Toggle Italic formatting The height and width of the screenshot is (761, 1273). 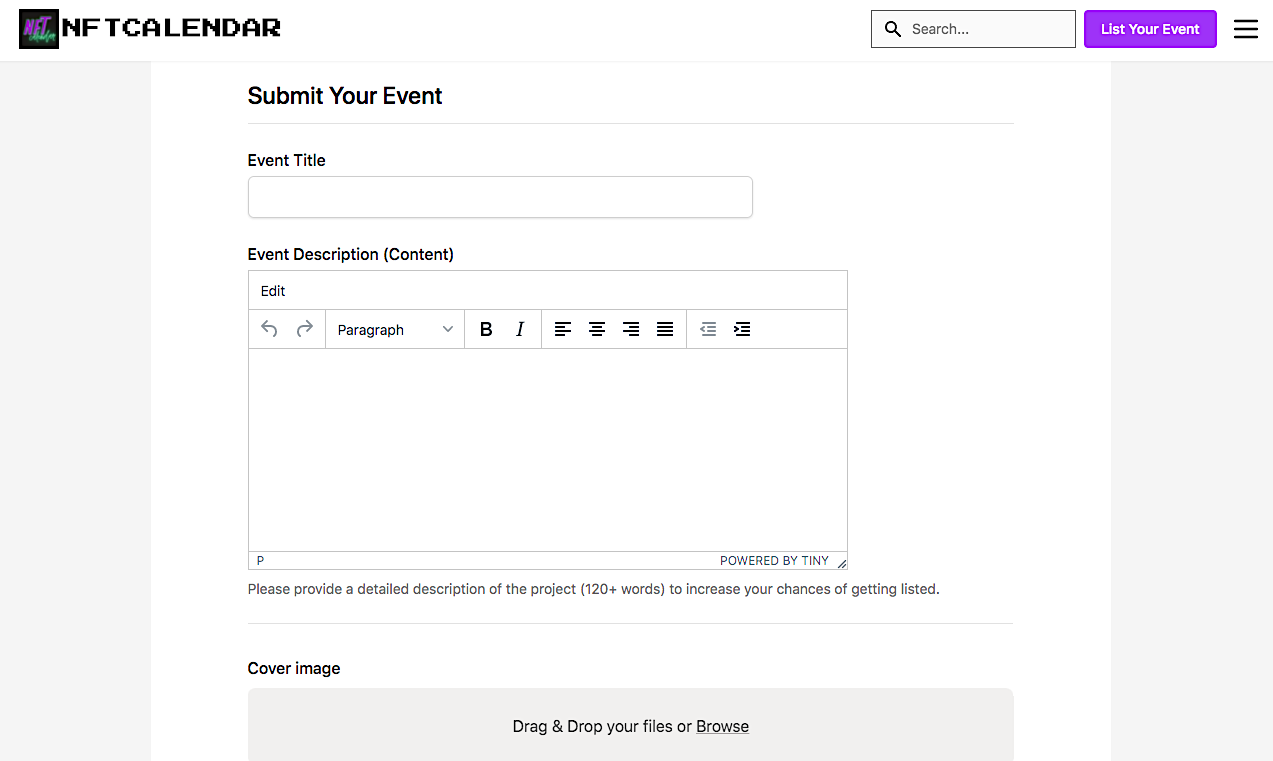click(519, 329)
